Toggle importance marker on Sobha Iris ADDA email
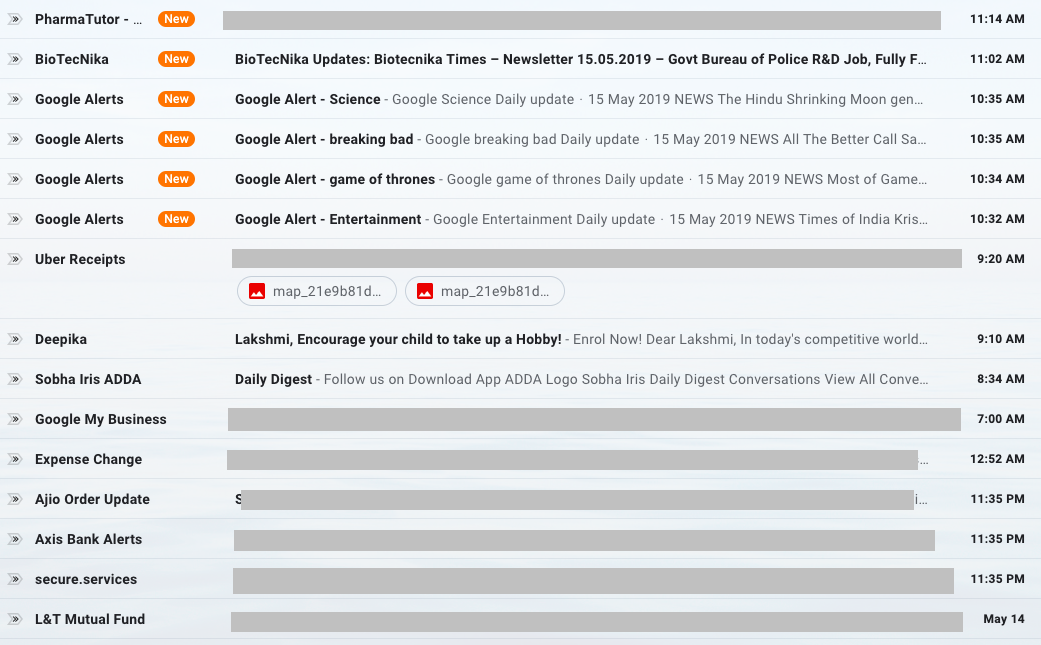 point(15,379)
